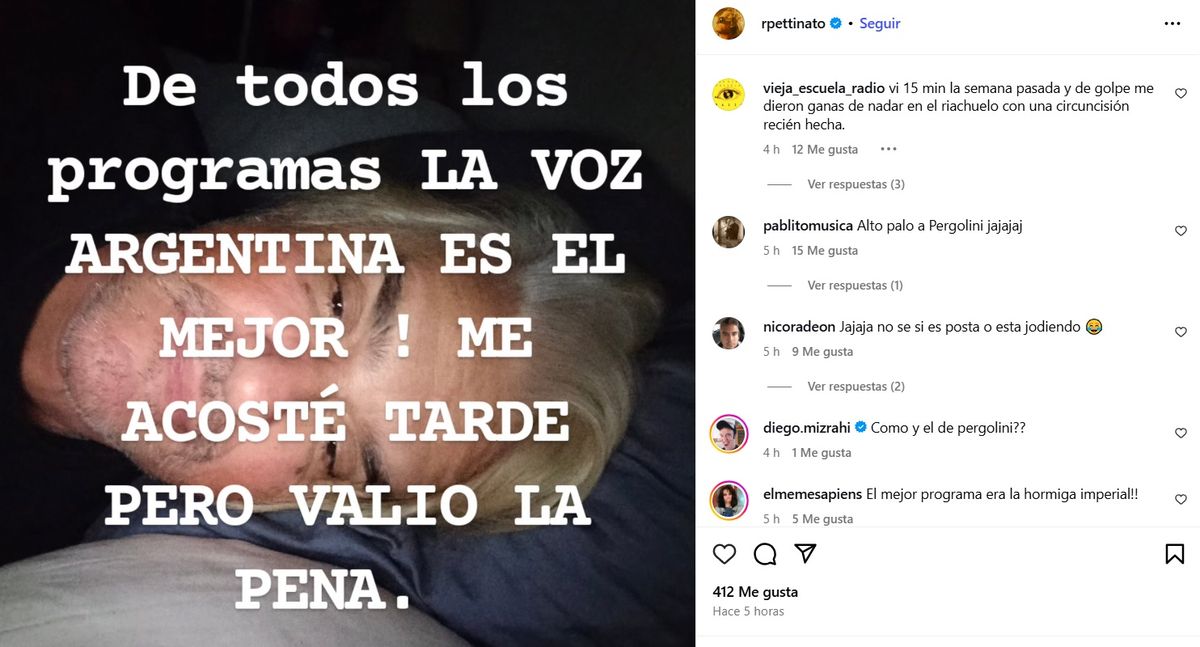1200x647 pixels.
Task: Expand replies under vieja_escuela_radio comment
Action: 856,184
